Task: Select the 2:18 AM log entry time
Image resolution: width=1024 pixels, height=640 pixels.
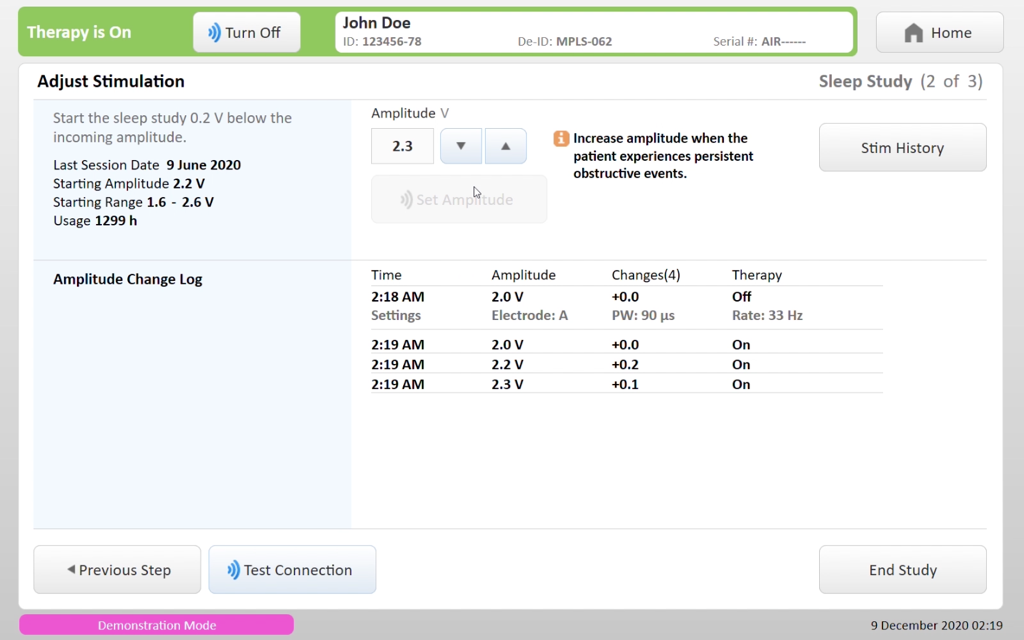Action: click(x=398, y=296)
